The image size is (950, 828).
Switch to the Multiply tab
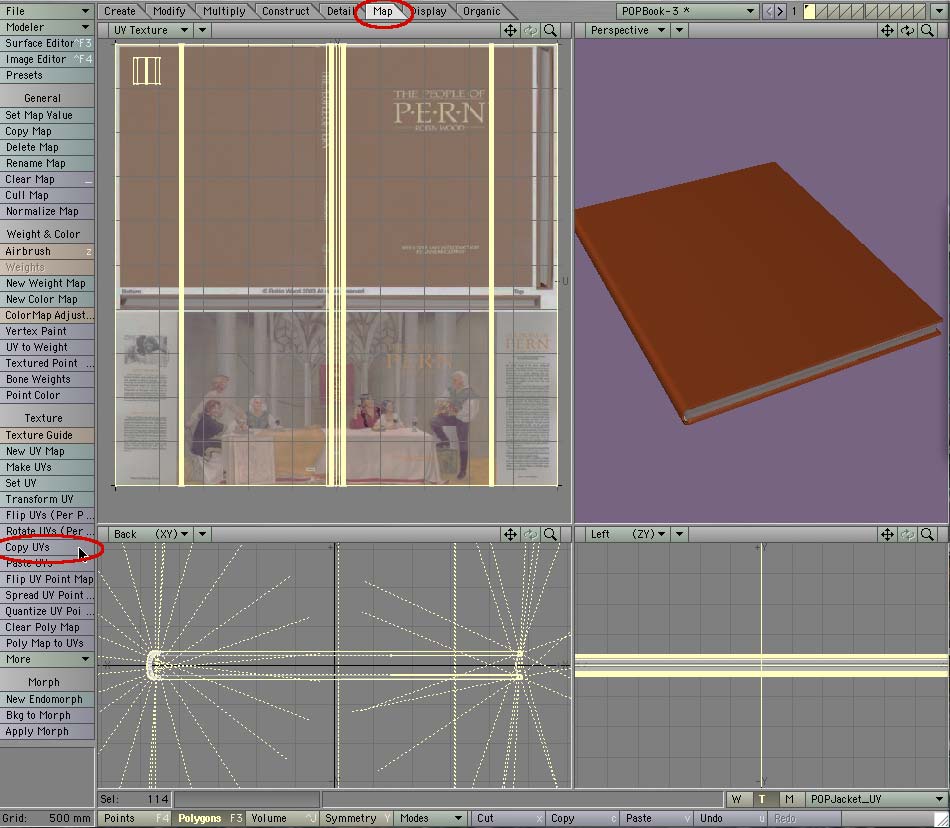tap(224, 11)
